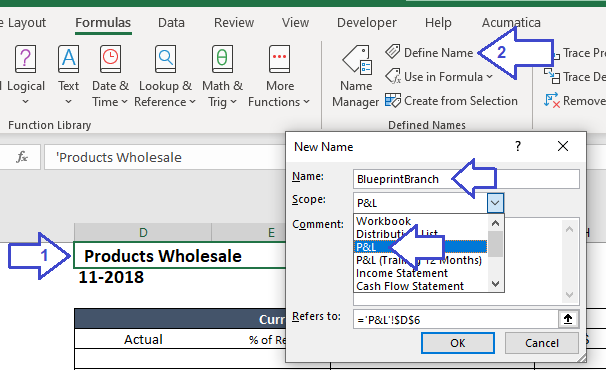Click the Insert Function fx button

22,157
